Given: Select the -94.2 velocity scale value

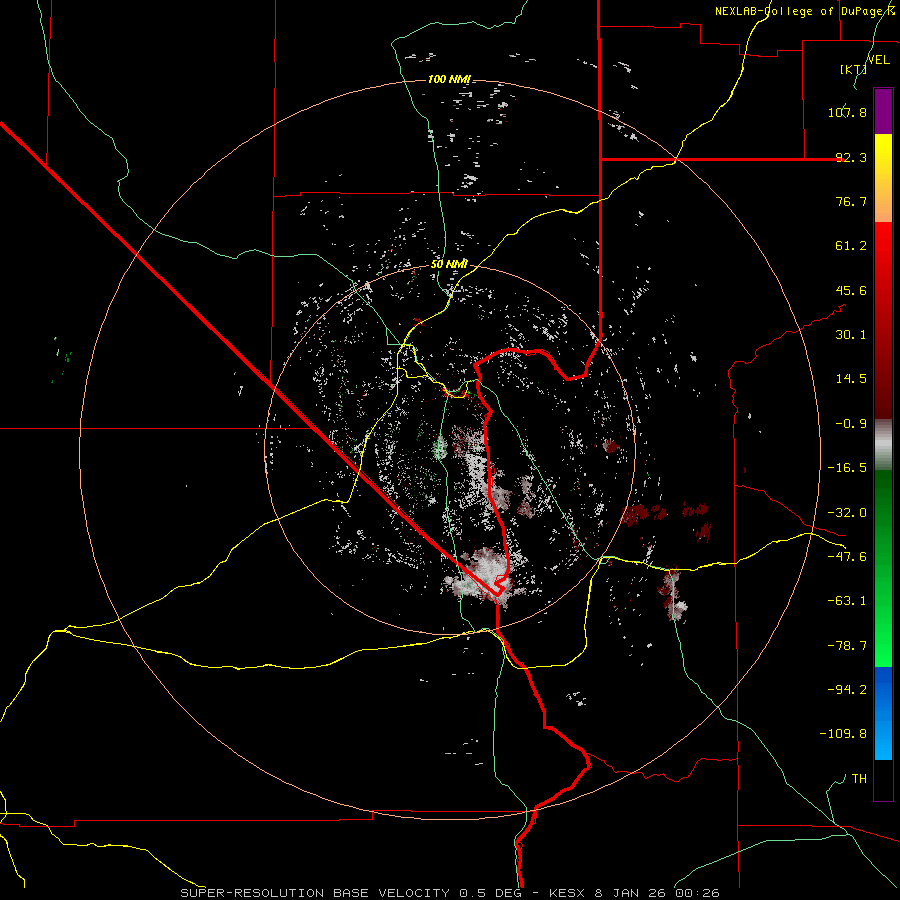Looking at the screenshot, I should pos(847,690).
